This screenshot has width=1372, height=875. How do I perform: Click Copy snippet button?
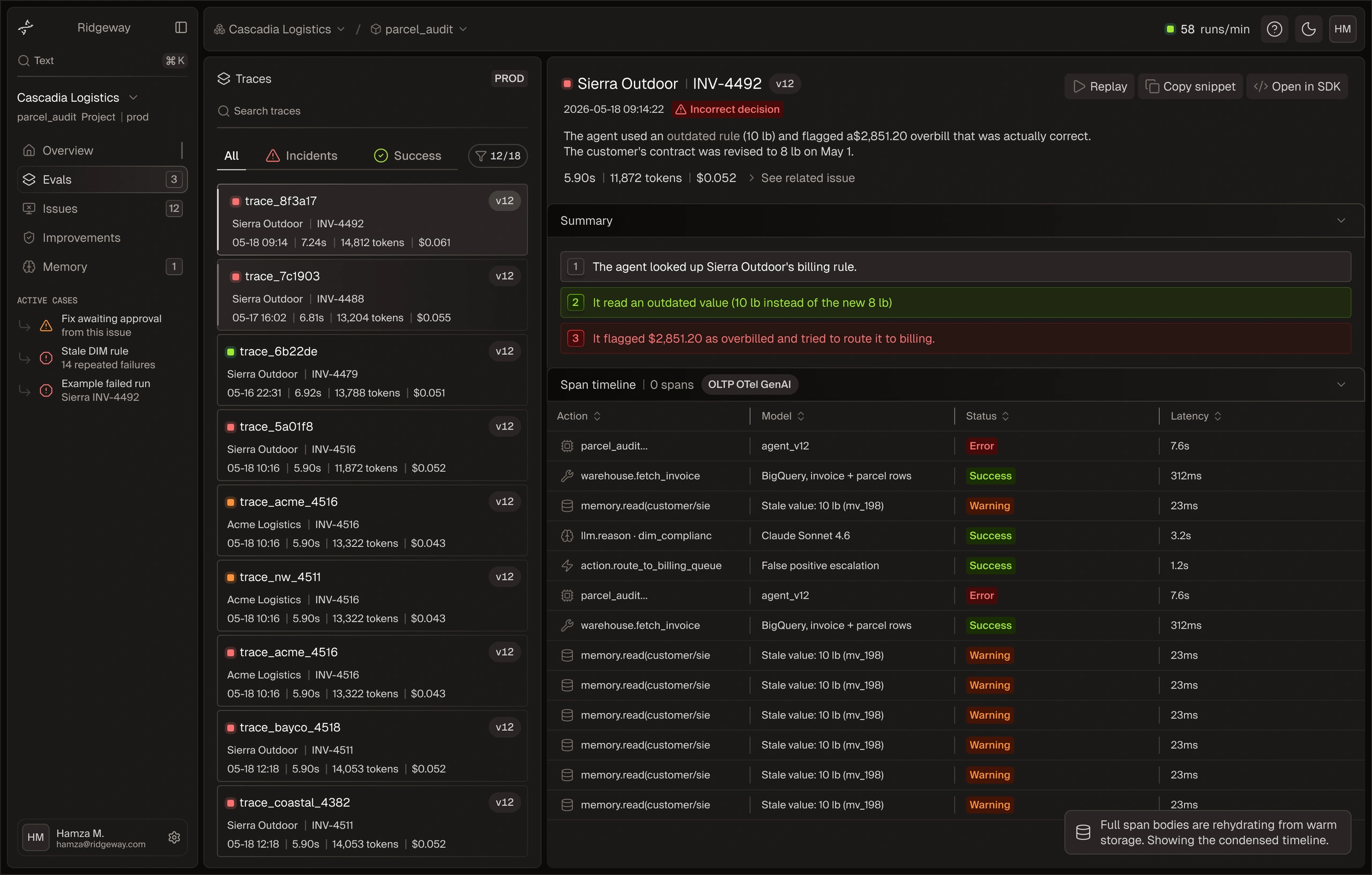pyautogui.click(x=1190, y=87)
